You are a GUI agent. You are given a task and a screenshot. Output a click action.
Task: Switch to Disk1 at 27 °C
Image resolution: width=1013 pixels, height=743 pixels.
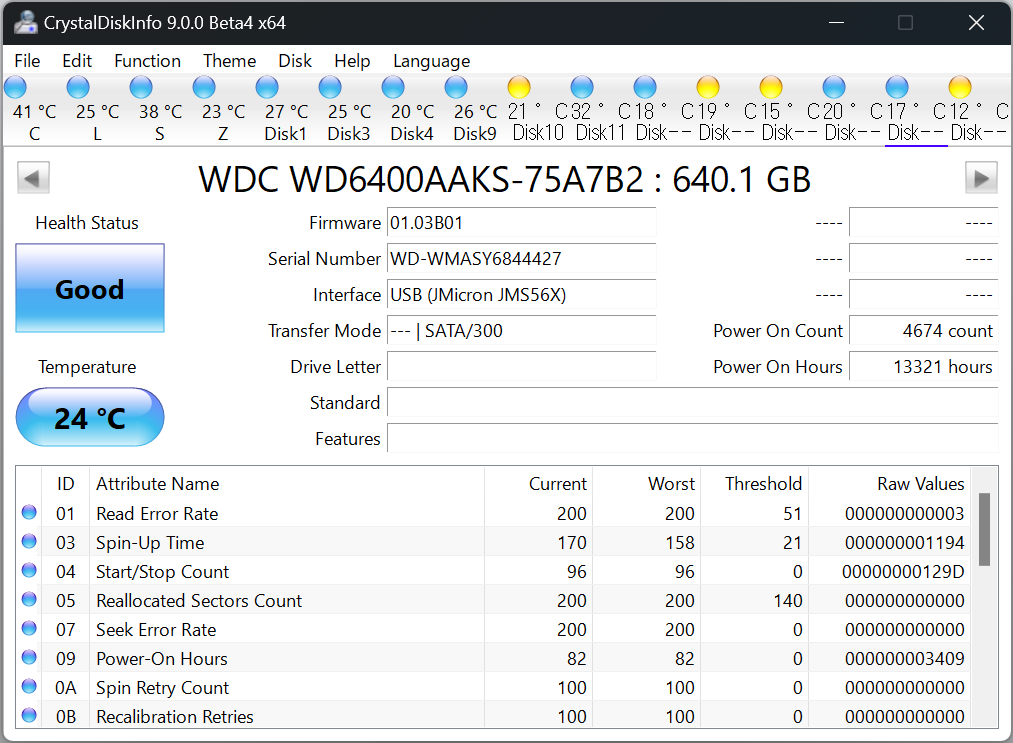(267, 87)
